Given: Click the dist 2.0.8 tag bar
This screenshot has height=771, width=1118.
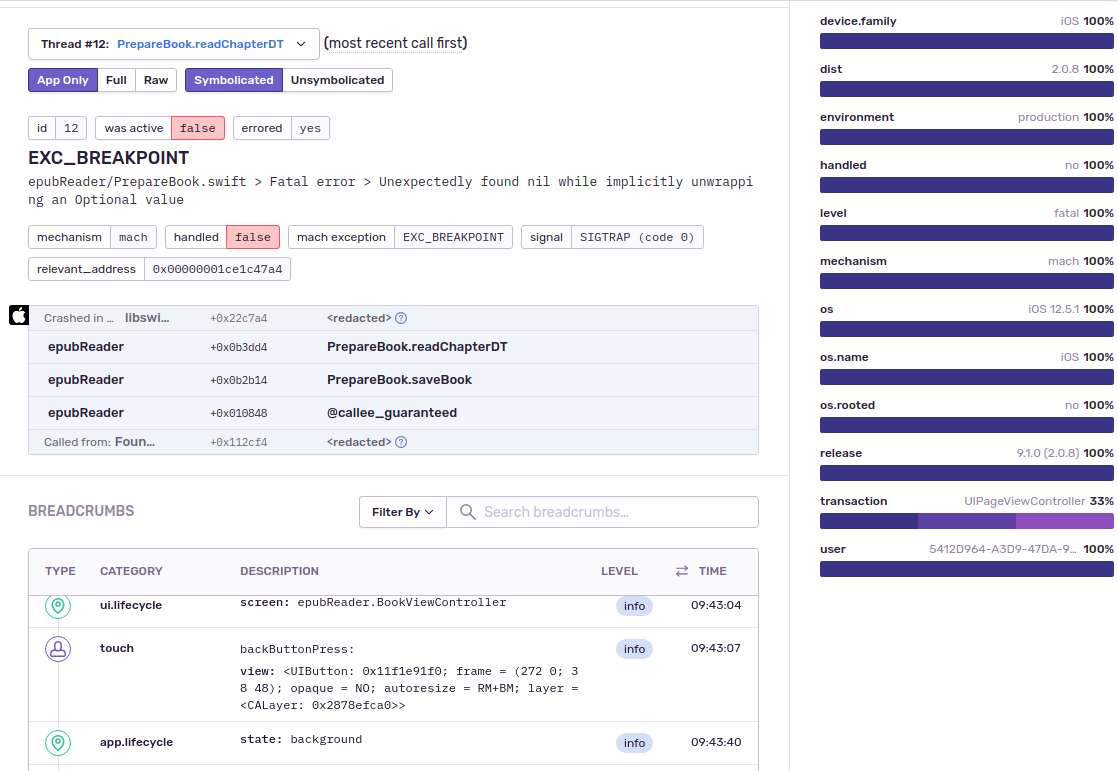Looking at the screenshot, I should click(x=967, y=89).
